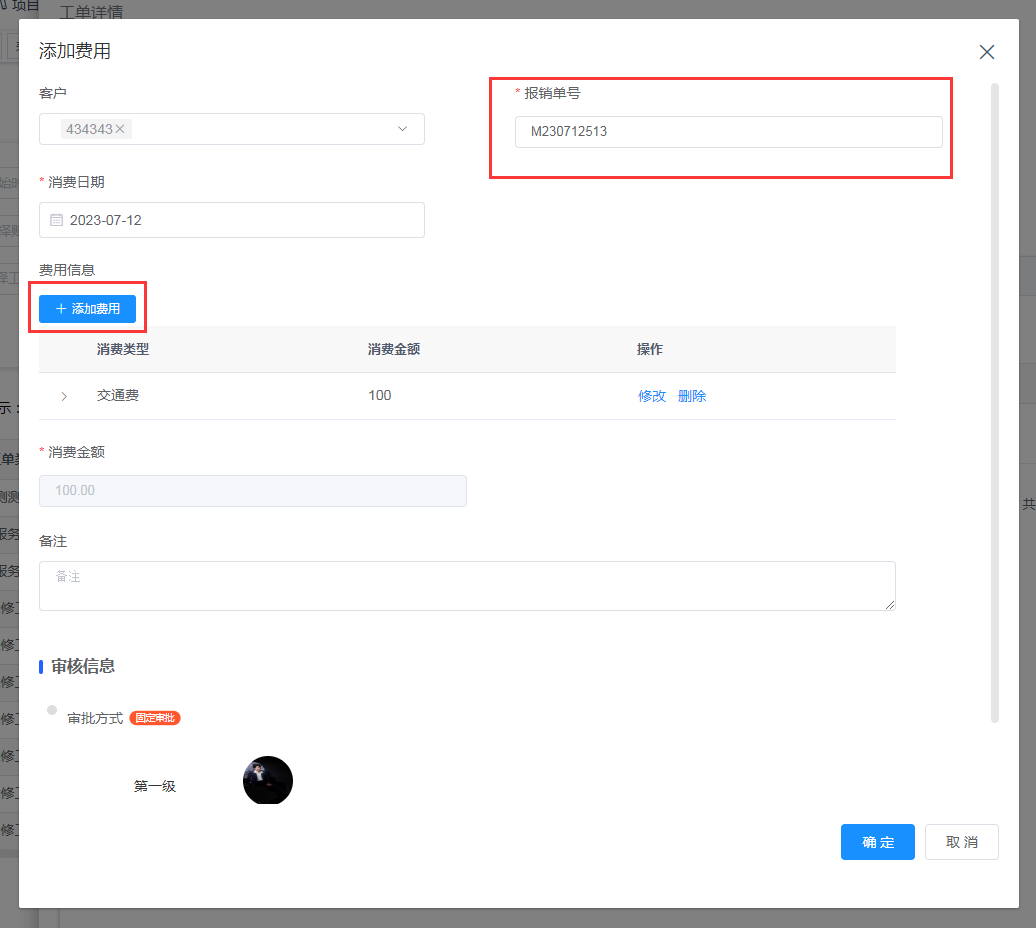Remove the 434343 customer tag
The height and width of the screenshot is (928, 1036).
pos(120,129)
